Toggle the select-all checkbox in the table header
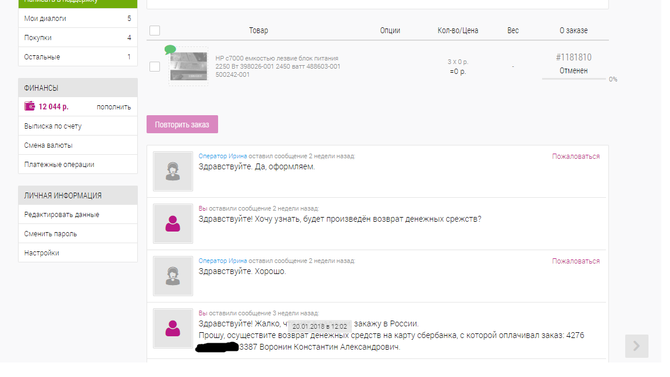 click(155, 30)
